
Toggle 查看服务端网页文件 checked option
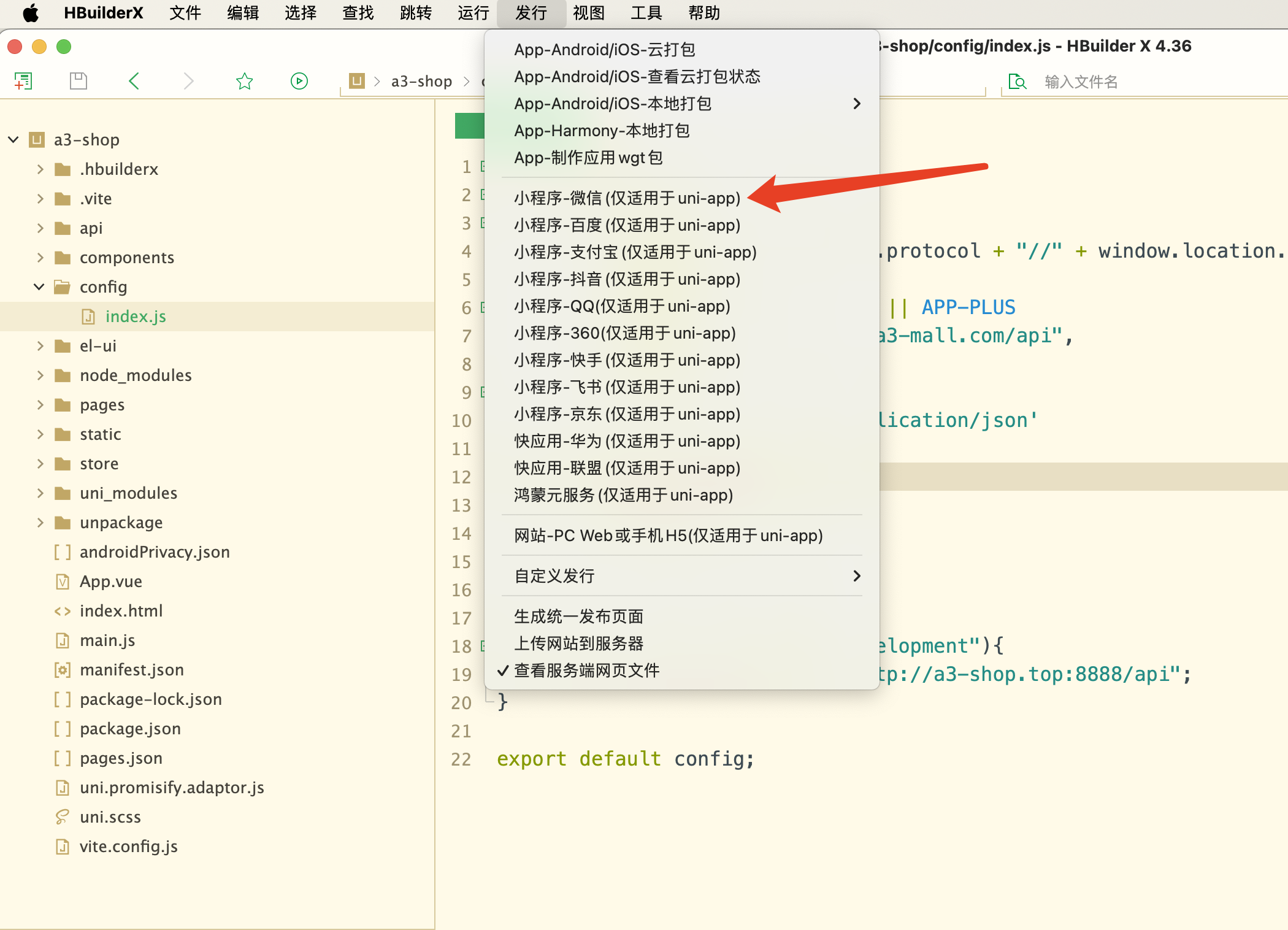682,671
